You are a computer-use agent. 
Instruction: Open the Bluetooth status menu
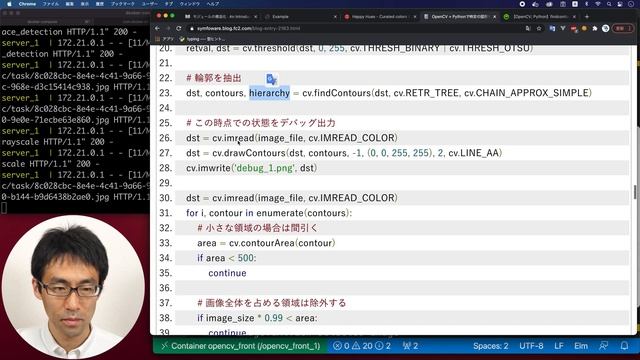(586, 4)
